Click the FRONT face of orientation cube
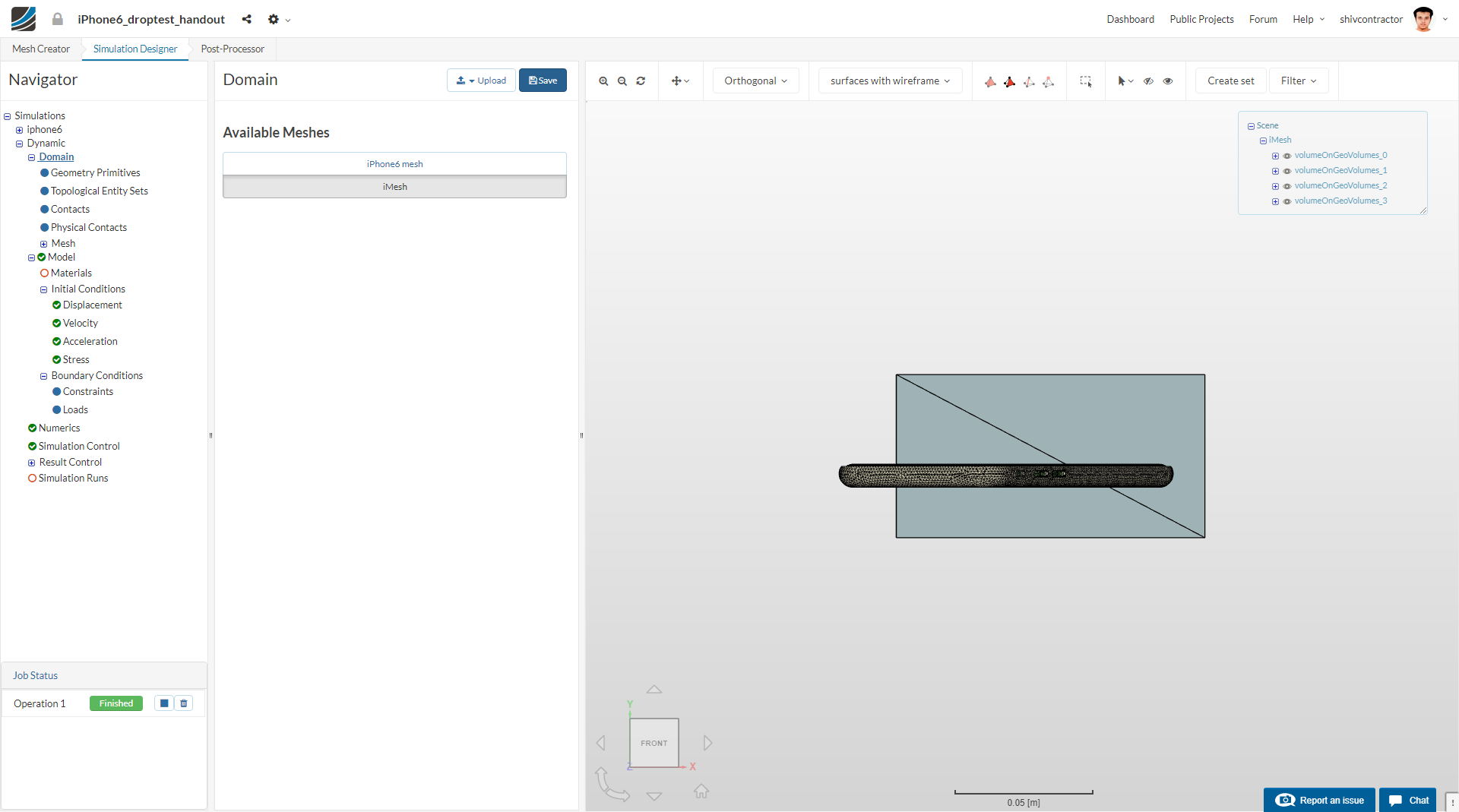 (654, 743)
